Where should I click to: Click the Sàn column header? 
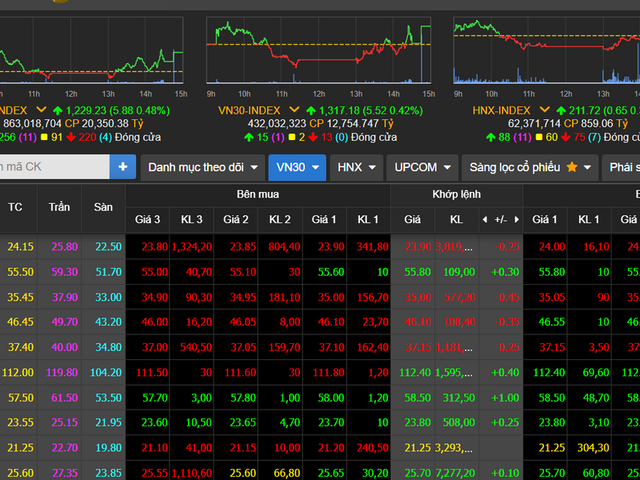pyautogui.click(x=103, y=206)
